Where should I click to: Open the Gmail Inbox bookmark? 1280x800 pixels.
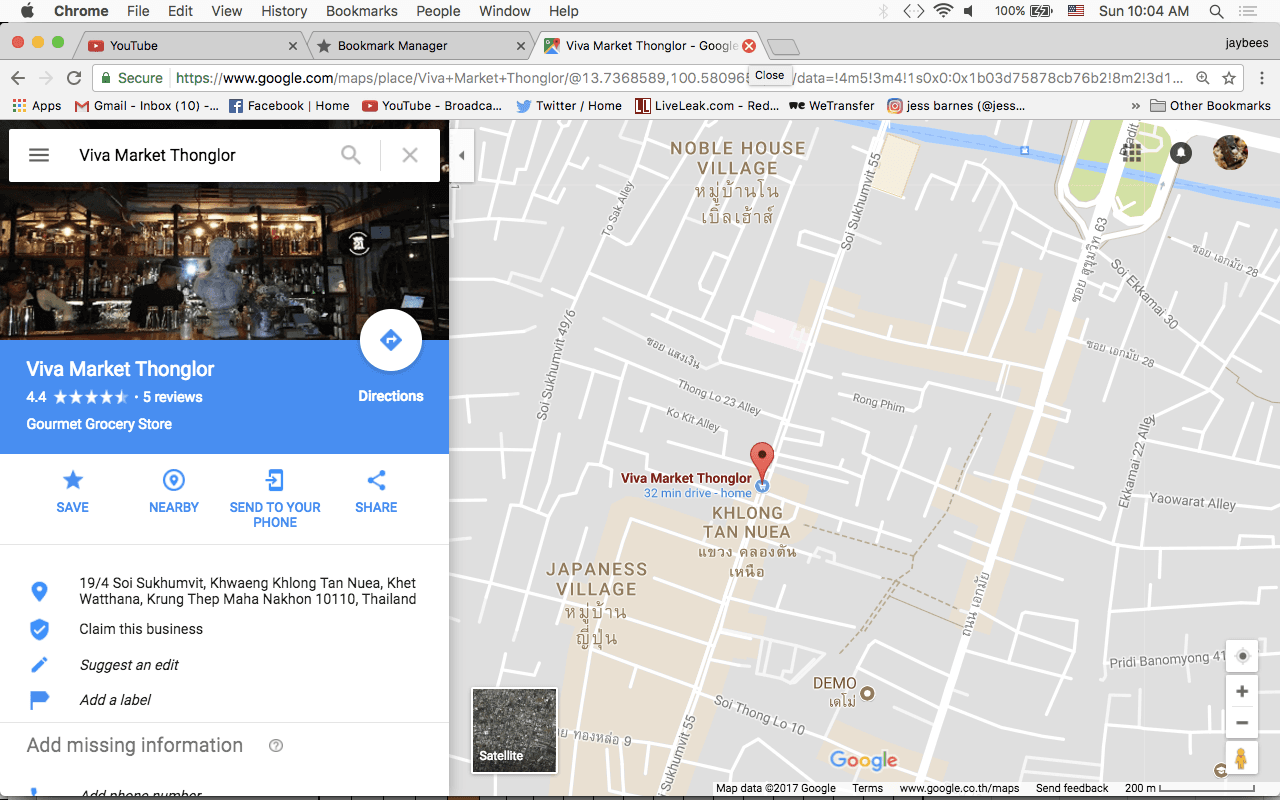pyautogui.click(x=147, y=106)
